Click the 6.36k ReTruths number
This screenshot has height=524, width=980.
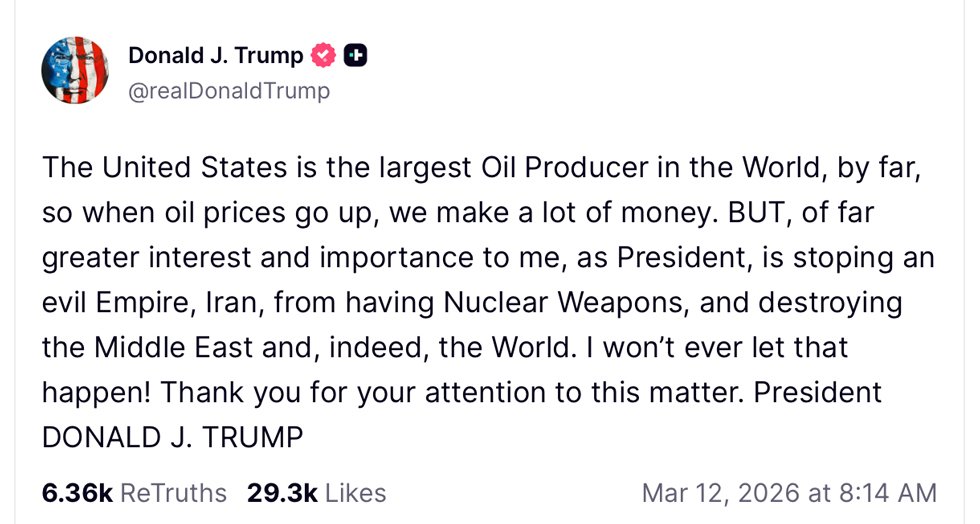[x=77, y=493]
